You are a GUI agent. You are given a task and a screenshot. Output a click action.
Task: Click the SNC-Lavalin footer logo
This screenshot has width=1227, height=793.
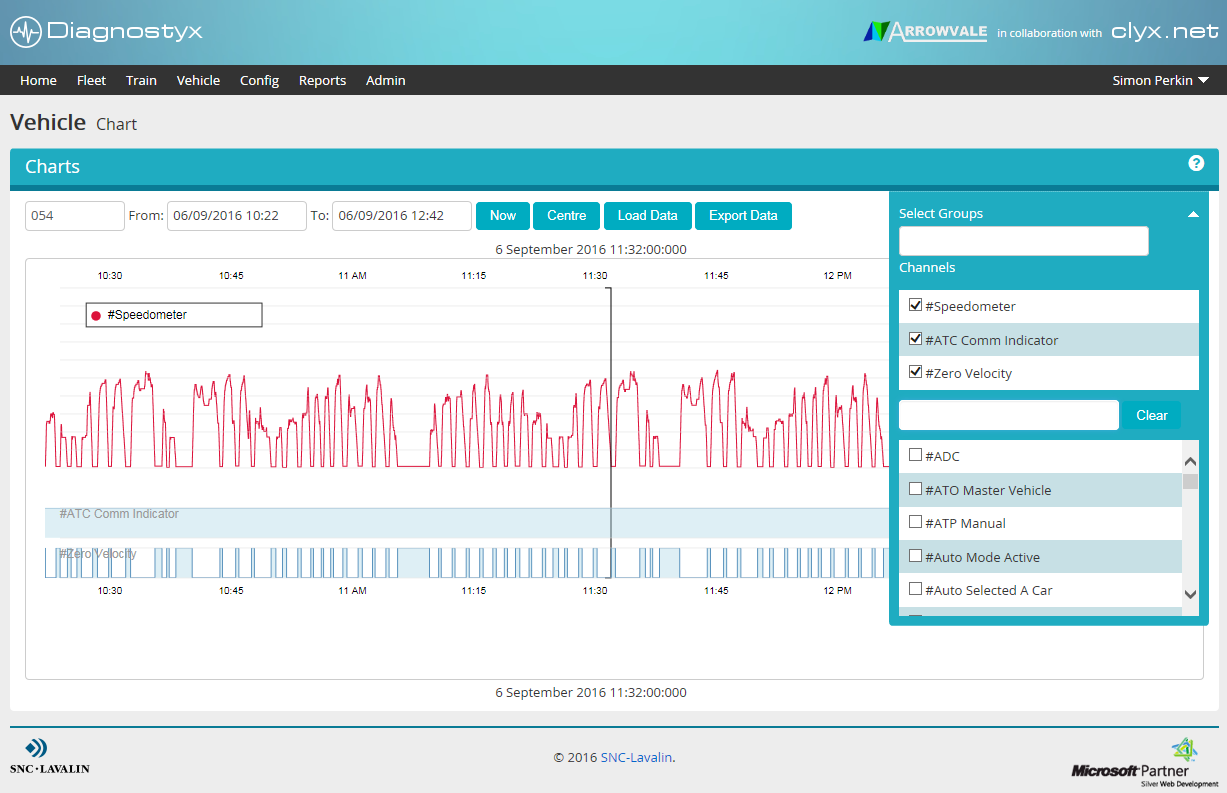click(50, 757)
